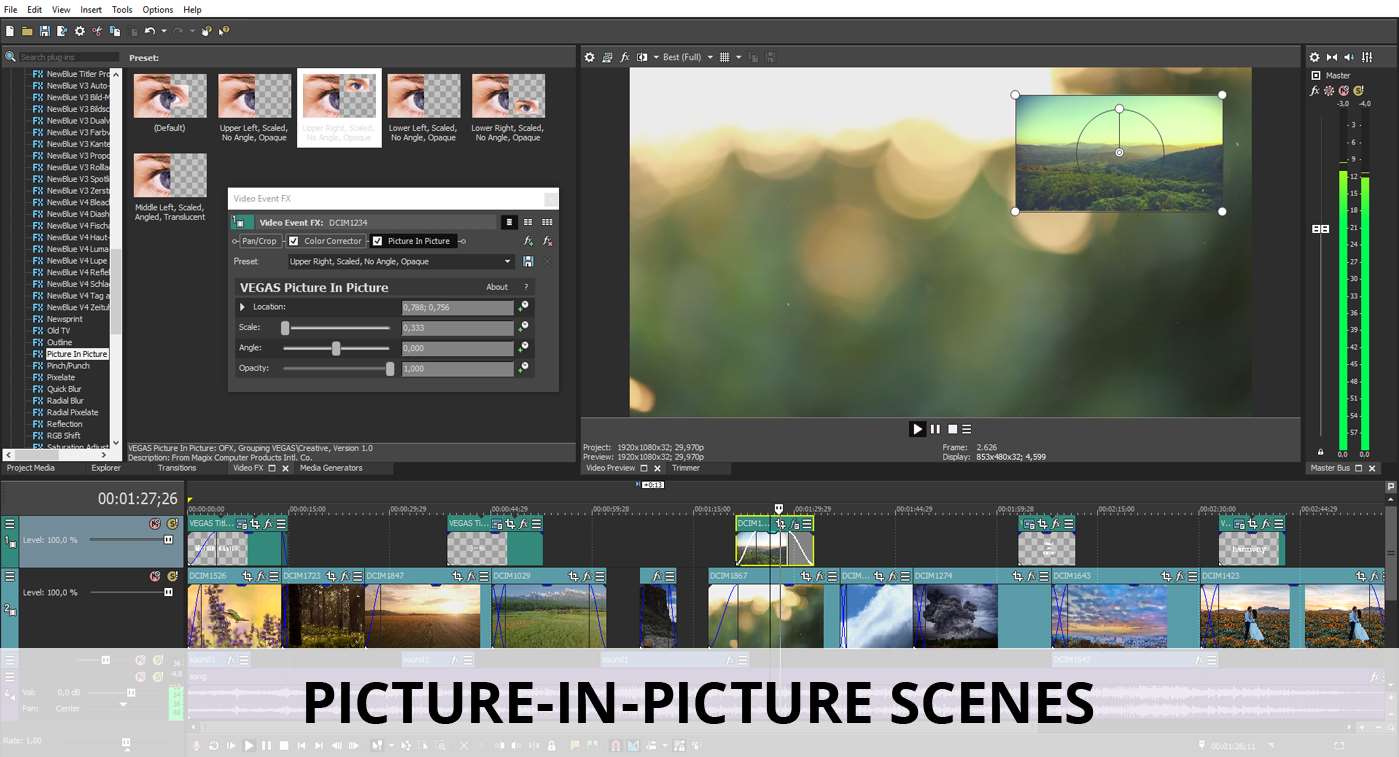Open the split screen view dropdown arrow

pos(655,57)
